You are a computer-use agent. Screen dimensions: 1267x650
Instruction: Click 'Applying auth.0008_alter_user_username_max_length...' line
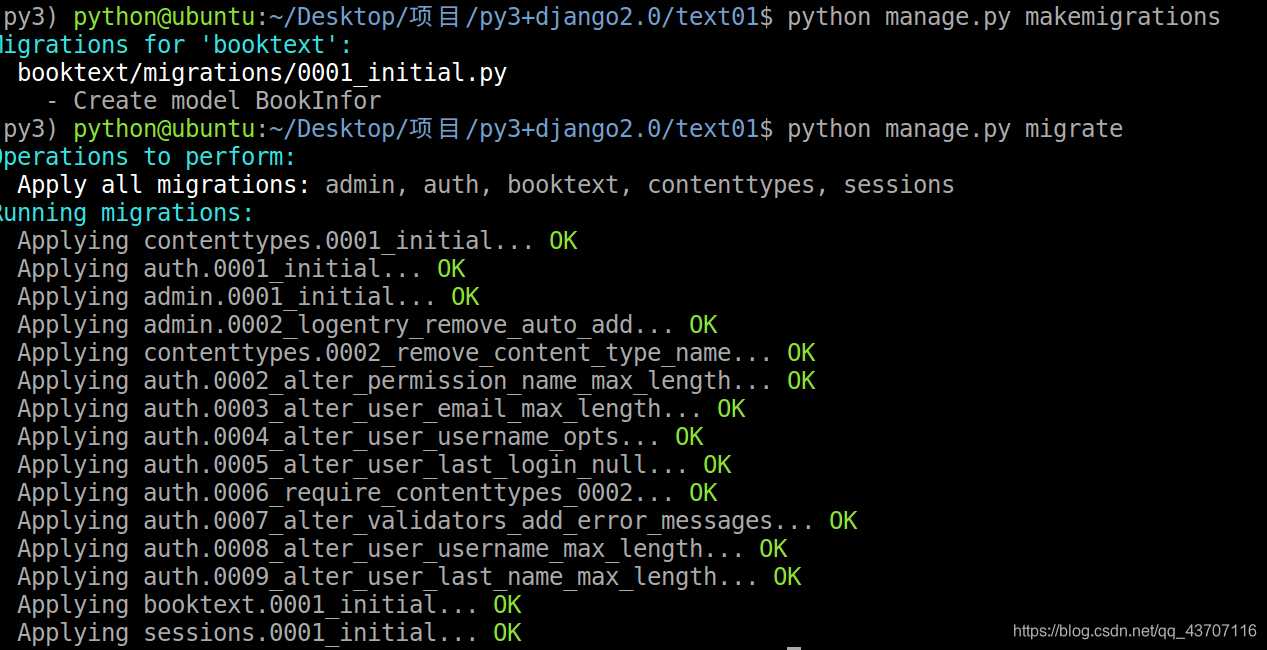click(x=402, y=549)
